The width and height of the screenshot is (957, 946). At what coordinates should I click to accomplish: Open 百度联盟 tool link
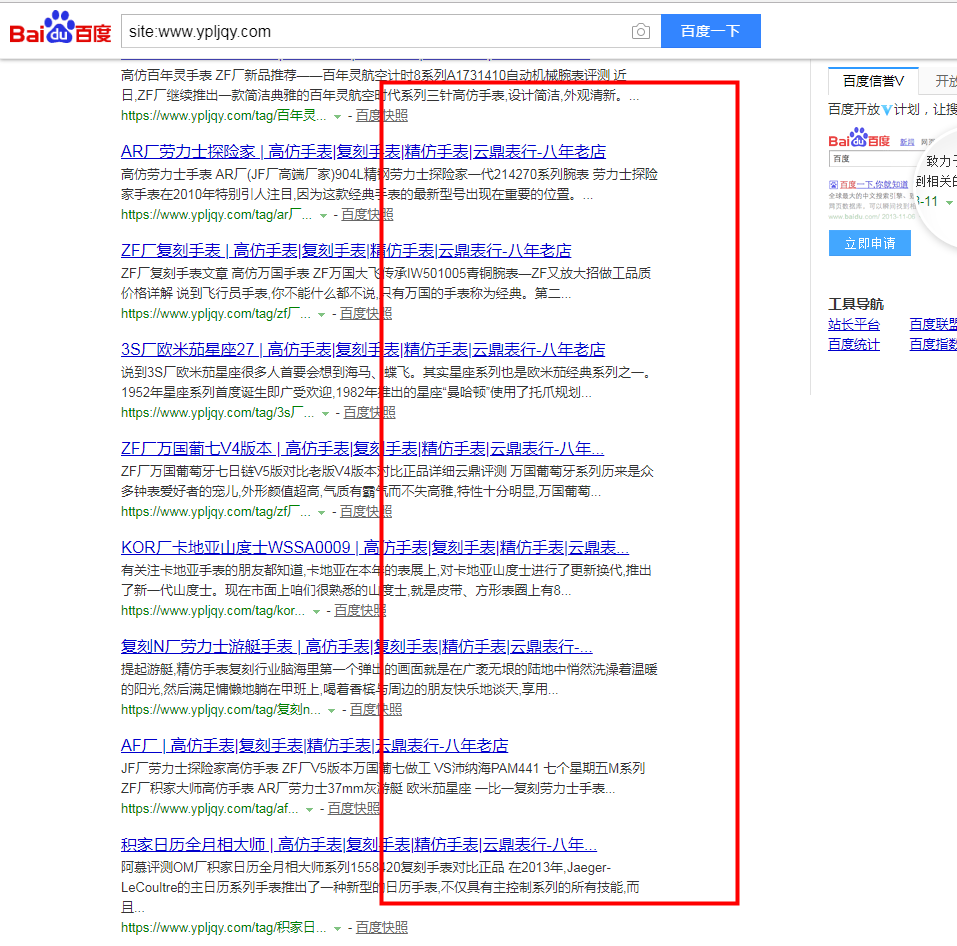[933, 324]
